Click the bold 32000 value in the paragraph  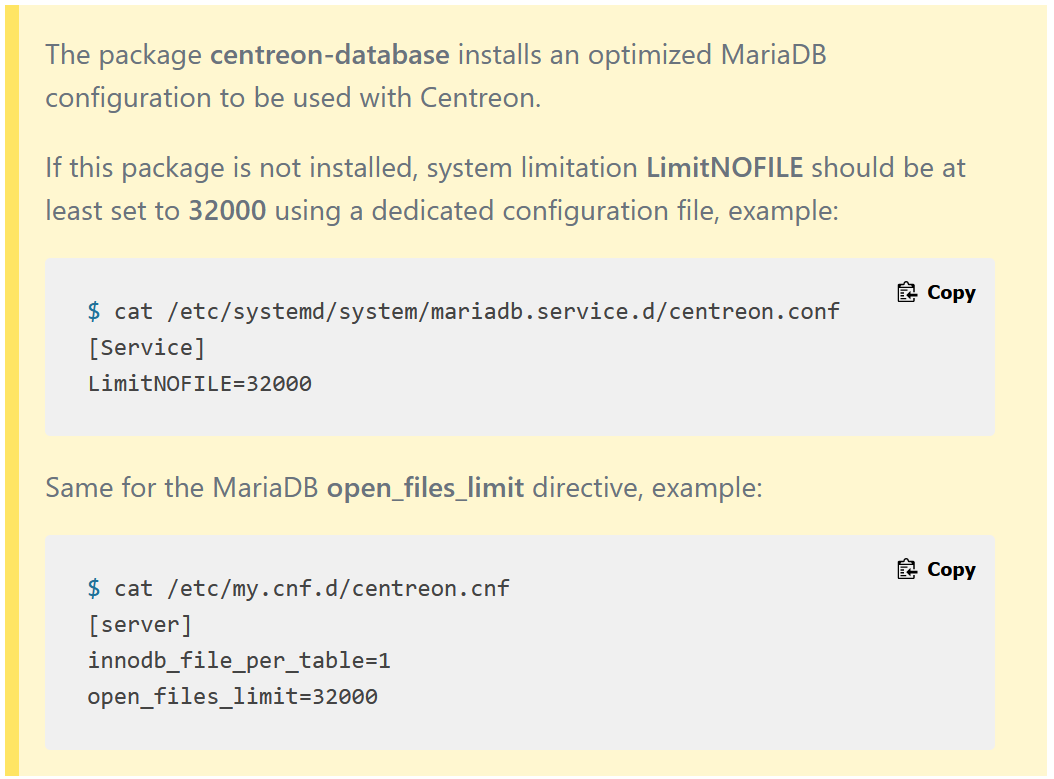(x=227, y=212)
